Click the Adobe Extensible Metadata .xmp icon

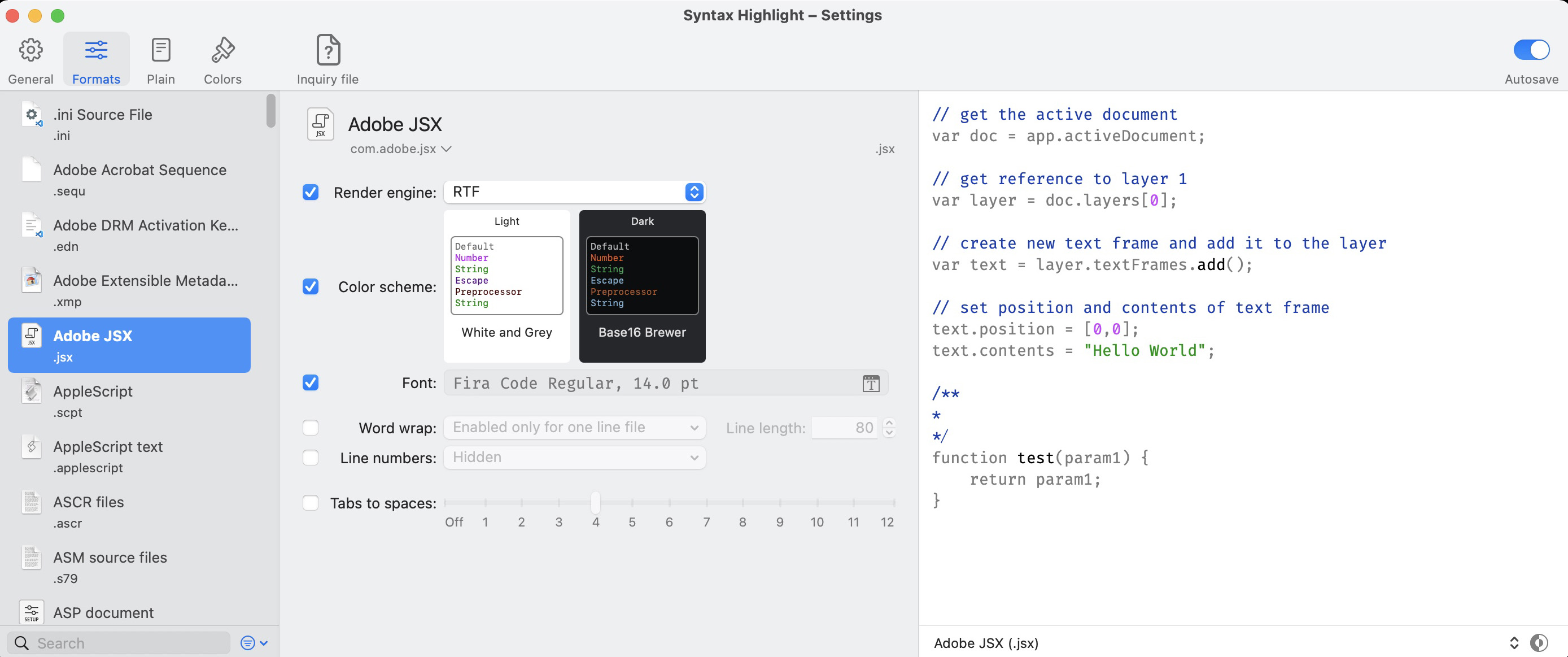pyautogui.click(x=32, y=280)
